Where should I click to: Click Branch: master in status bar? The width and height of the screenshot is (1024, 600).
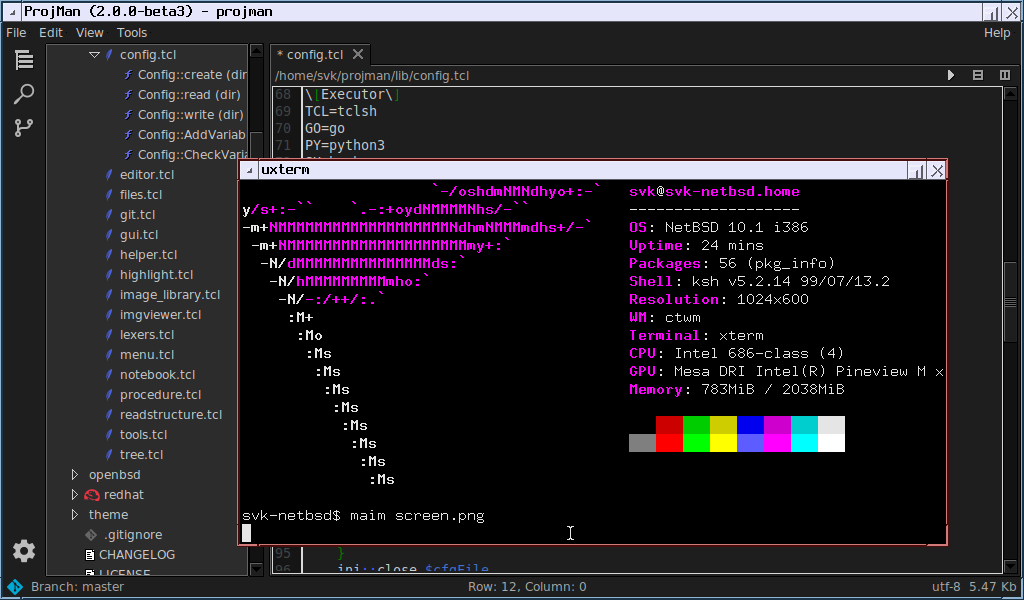[77, 587]
